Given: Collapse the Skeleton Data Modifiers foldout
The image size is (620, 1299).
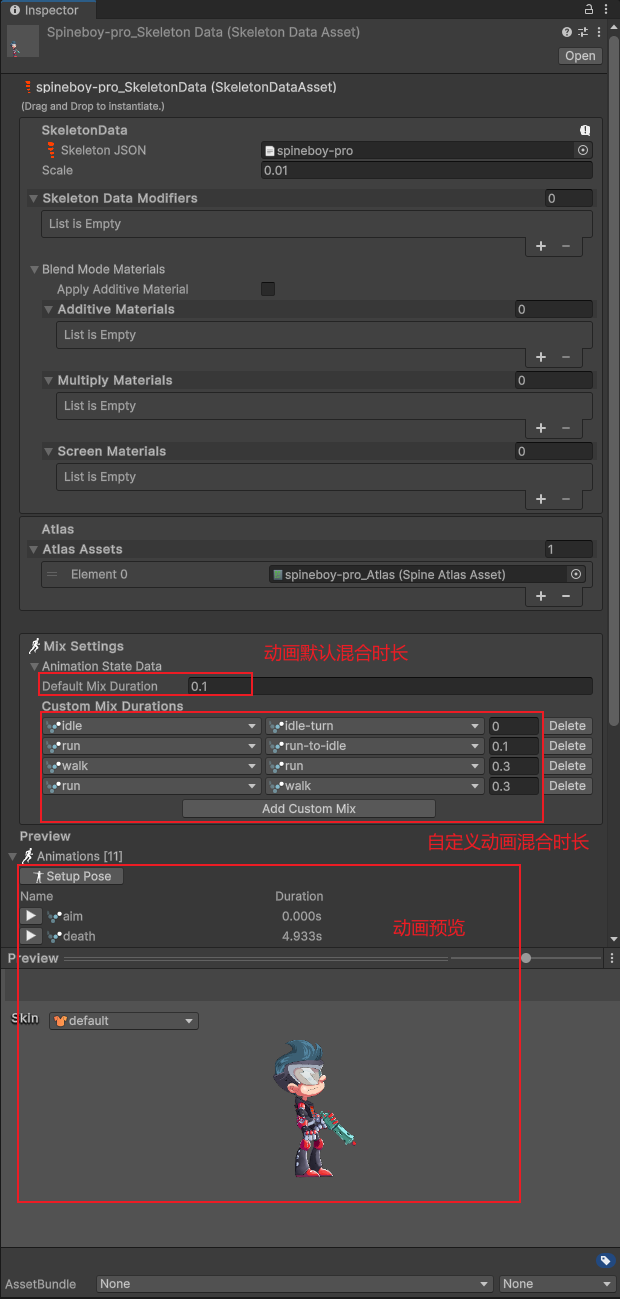Looking at the screenshot, I should point(34,198).
